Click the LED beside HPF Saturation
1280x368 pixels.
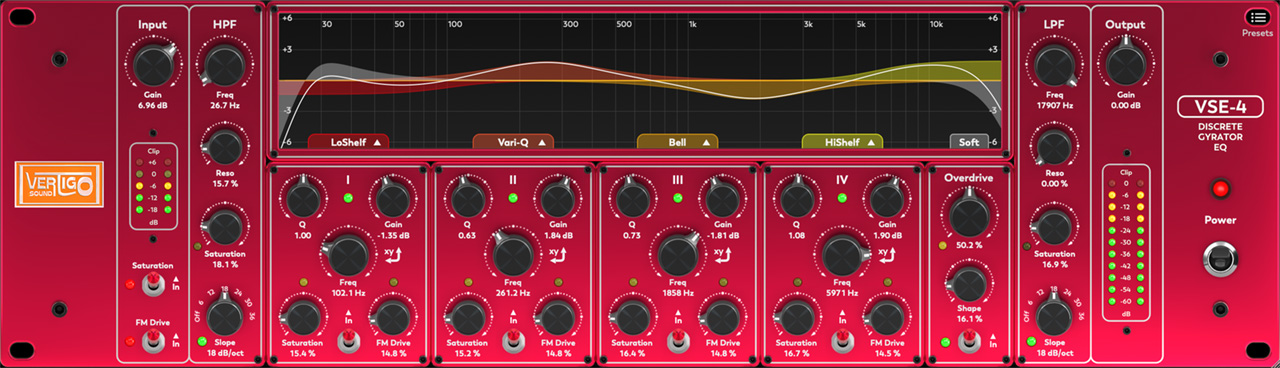coord(199,245)
